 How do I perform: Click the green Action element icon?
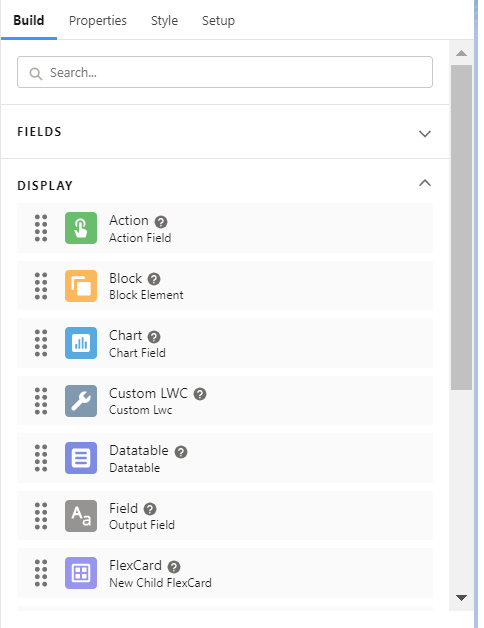[x=81, y=228]
